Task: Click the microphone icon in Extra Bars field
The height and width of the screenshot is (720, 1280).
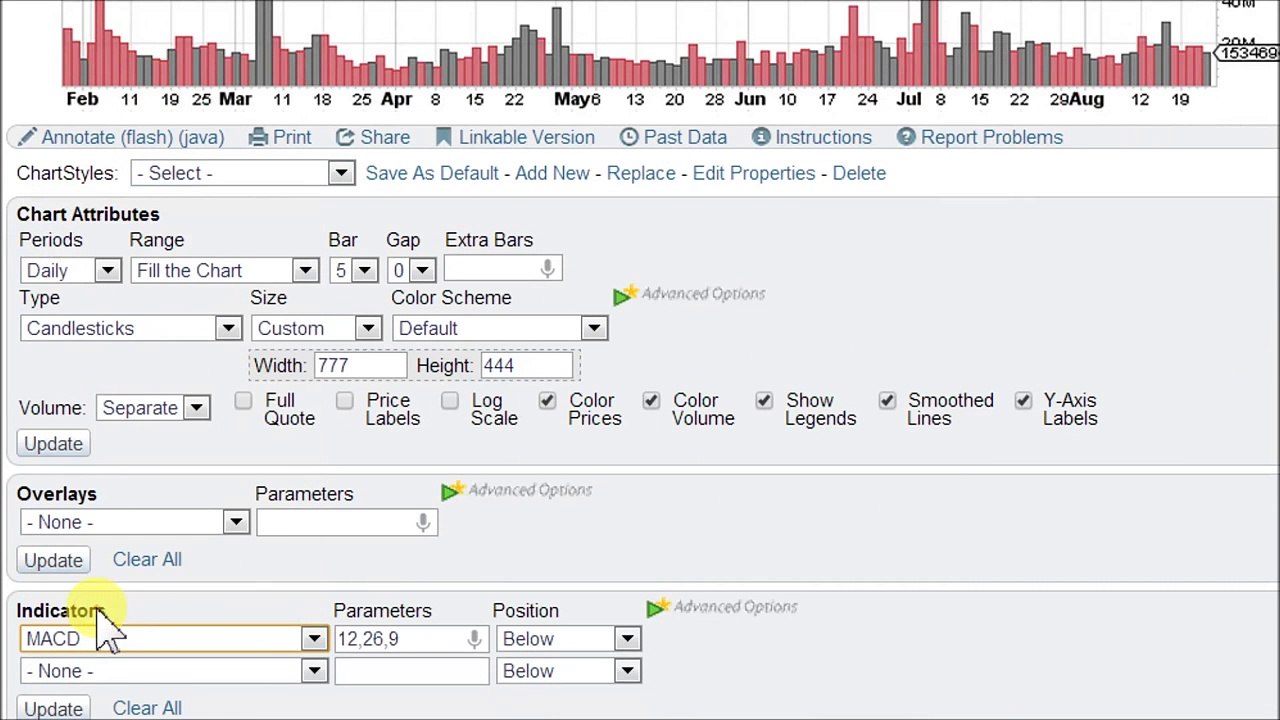Action: 547,269
